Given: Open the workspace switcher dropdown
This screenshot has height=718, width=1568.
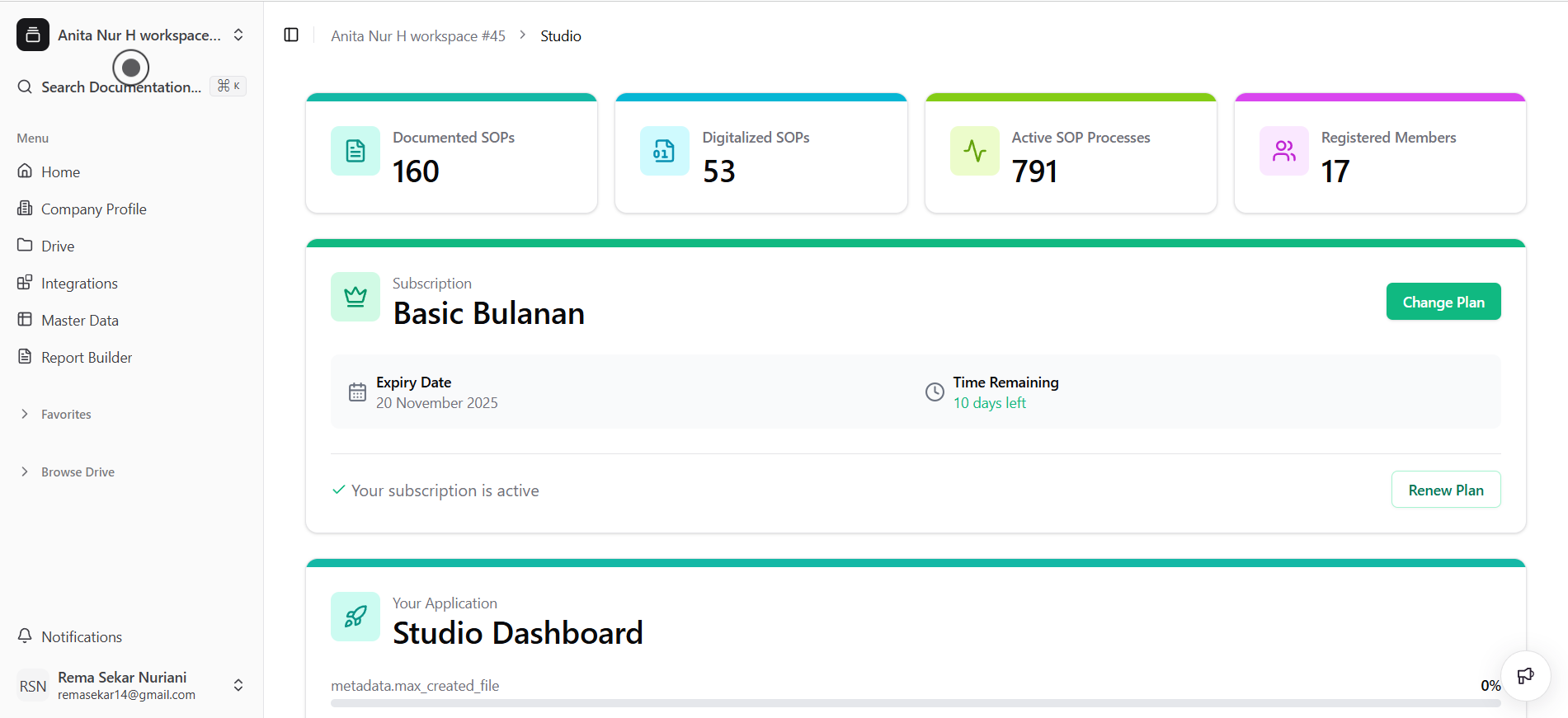Looking at the screenshot, I should click(x=238, y=35).
